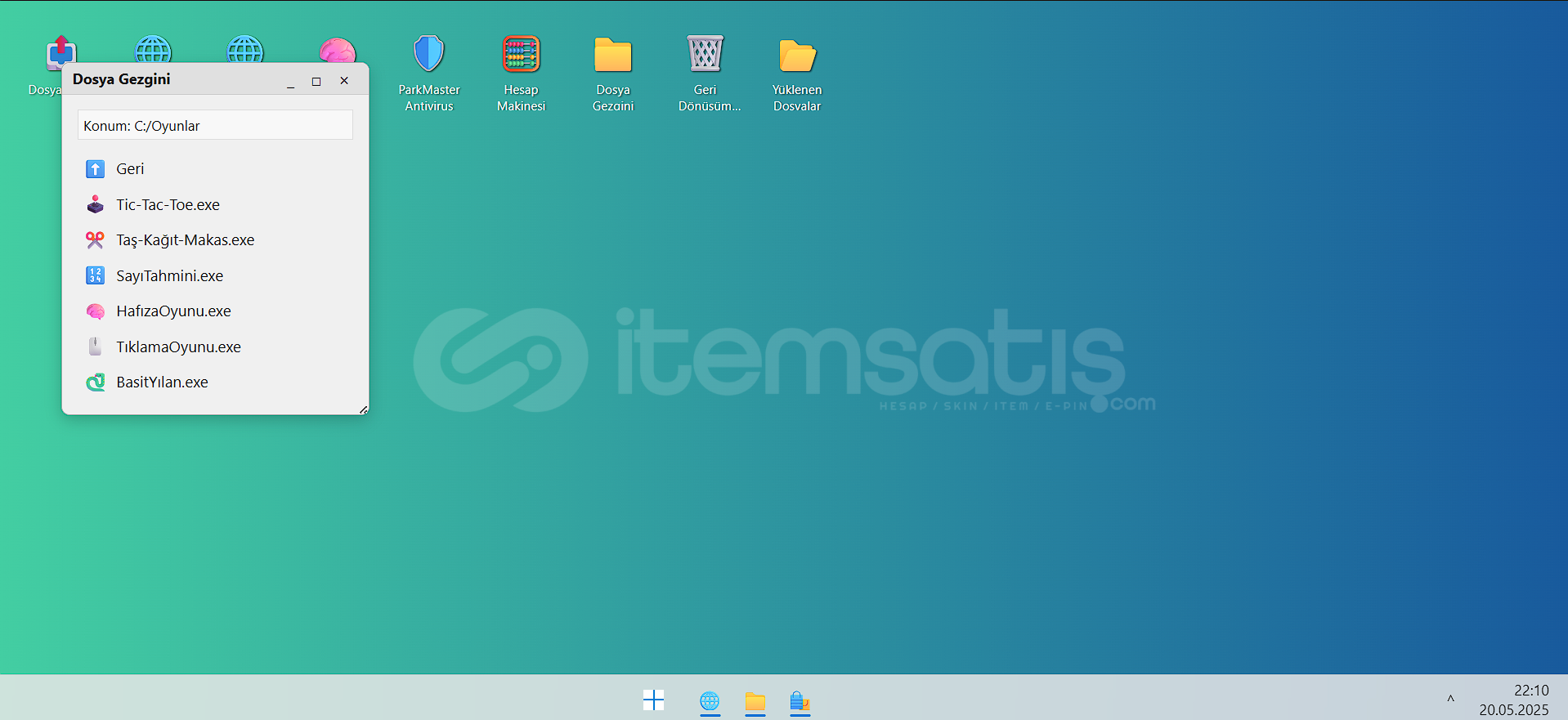Open ParkMaster Antivirus desktop icon
The height and width of the screenshot is (720, 1568).
pos(429,73)
